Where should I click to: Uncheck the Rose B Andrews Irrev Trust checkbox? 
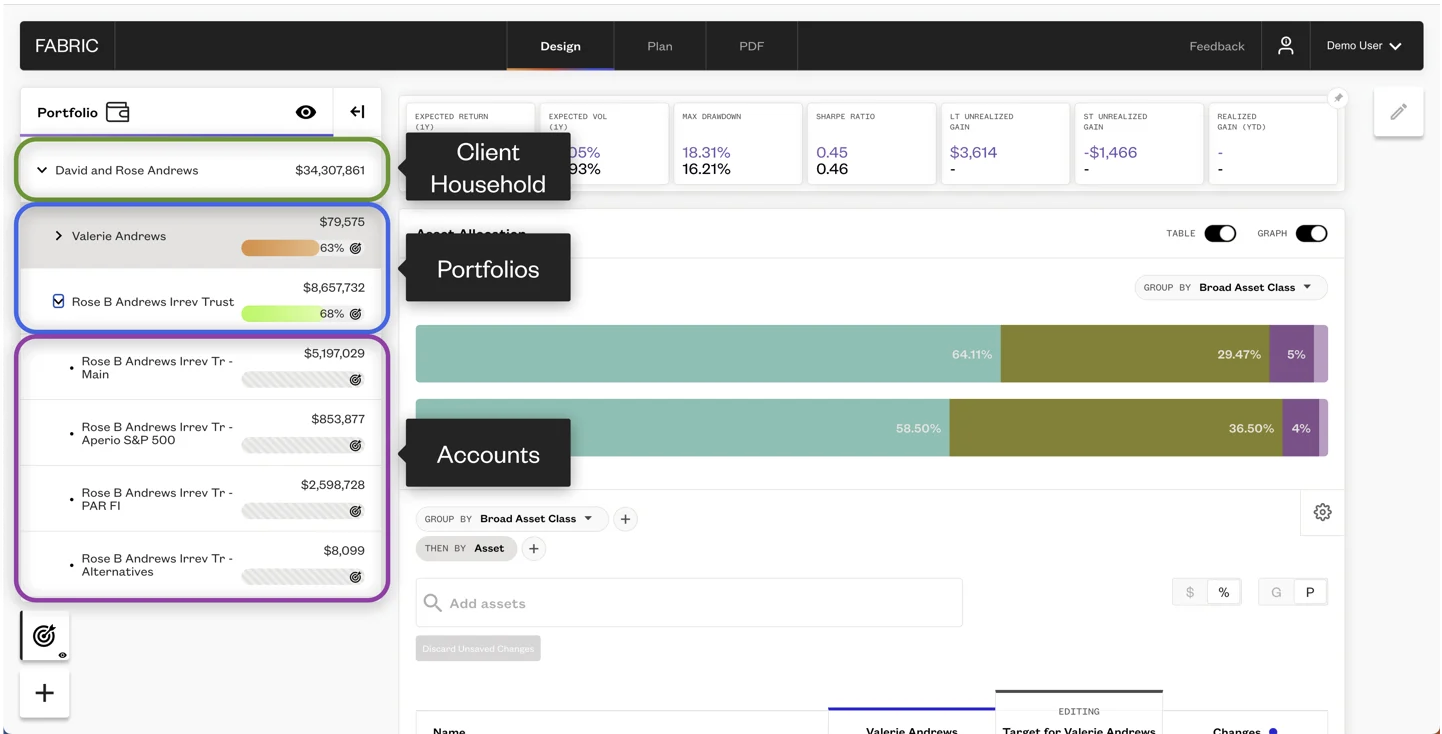(58, 300)
